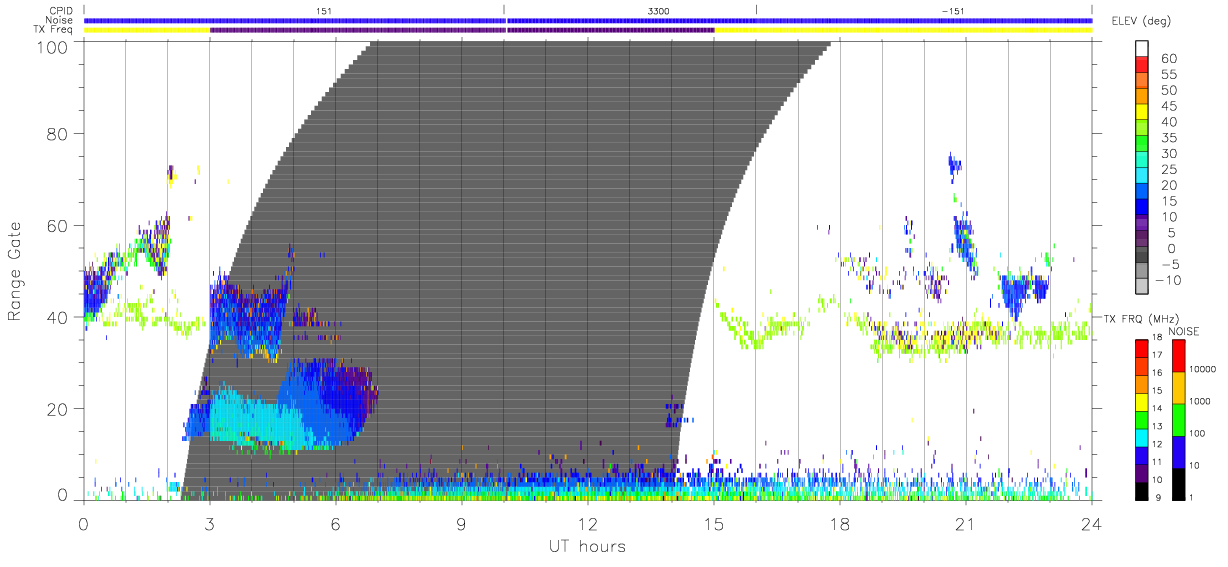1228x567 pixels.
Task: Click the ELEV (deg) colorbar title
Action: pyautogui.click(x=1141, y=21)
